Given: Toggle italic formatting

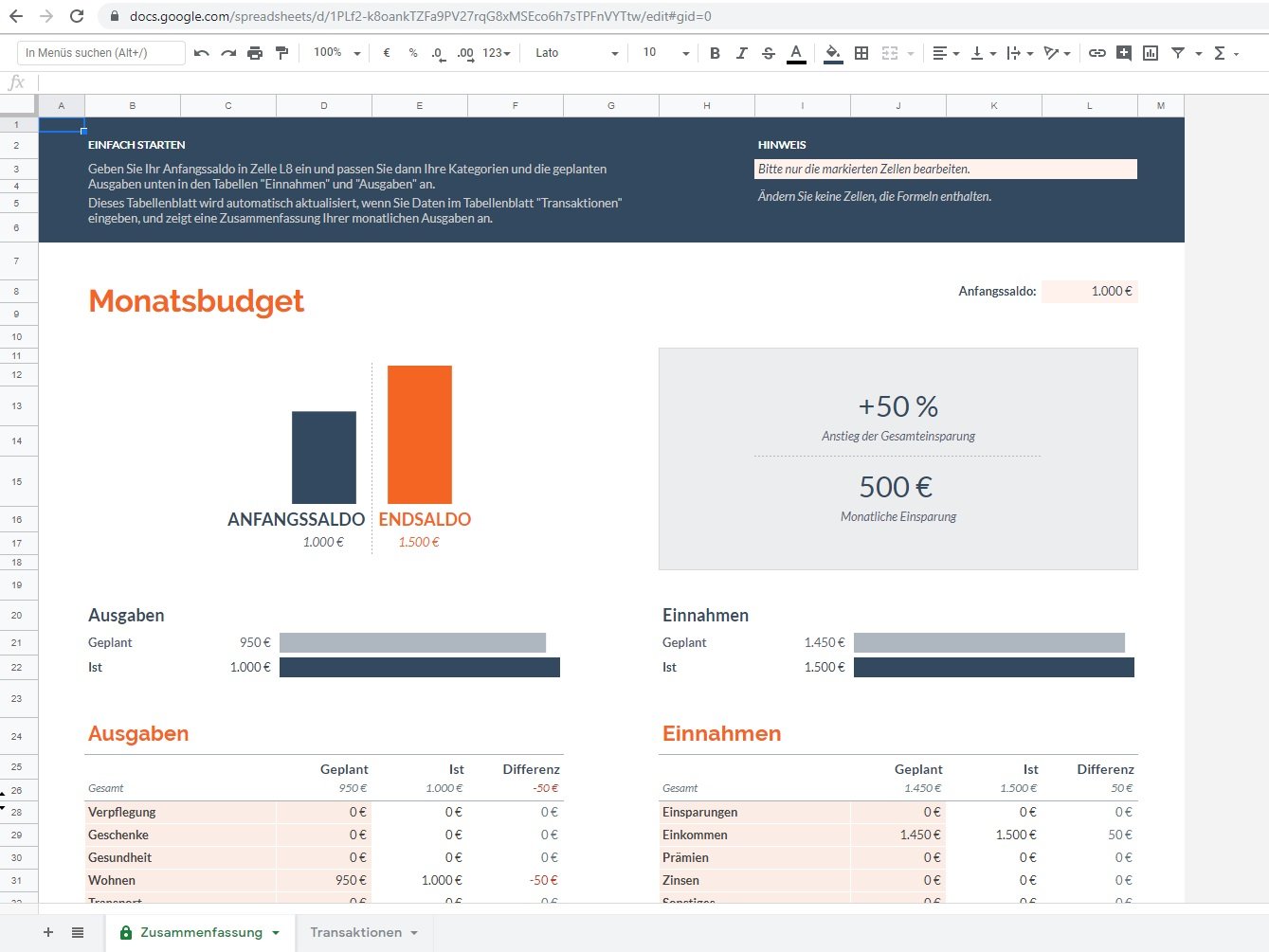Looking at the screenshot, I should click(741, 53).
